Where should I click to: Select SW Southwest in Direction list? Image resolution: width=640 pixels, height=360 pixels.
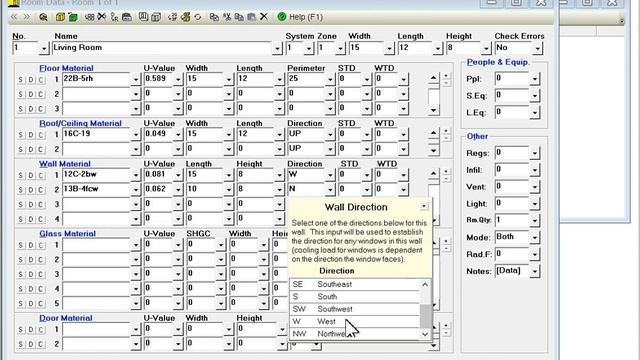tap(354, 309)
